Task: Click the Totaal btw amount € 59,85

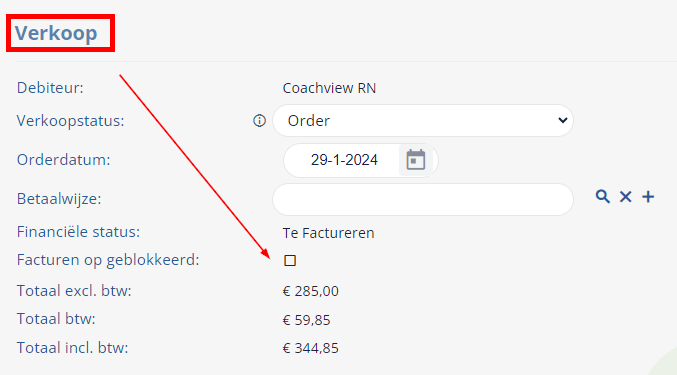Action: click(x=307, y=320)
